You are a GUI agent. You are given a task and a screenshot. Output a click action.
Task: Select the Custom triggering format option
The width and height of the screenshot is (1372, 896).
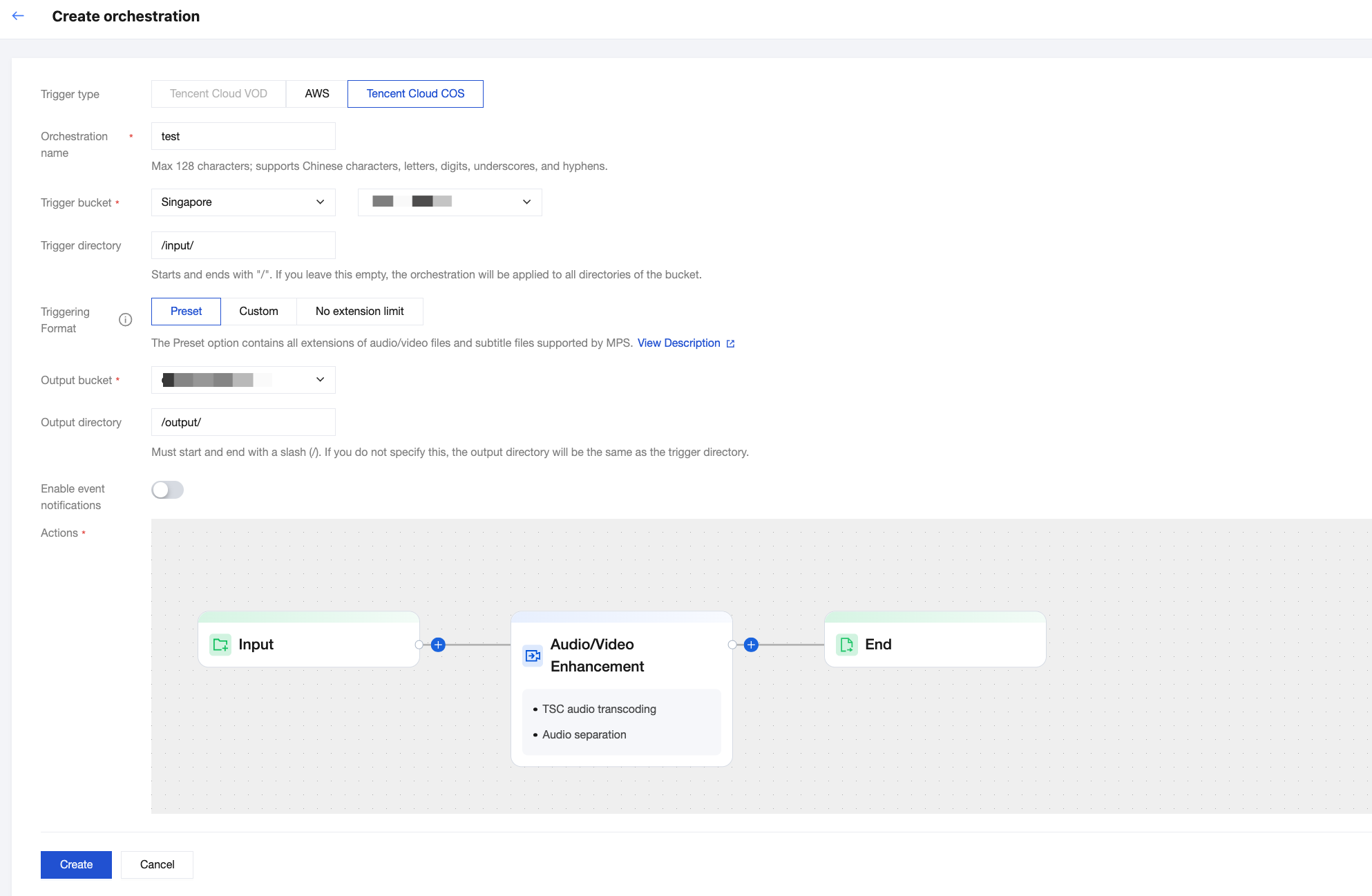point(258,312)
